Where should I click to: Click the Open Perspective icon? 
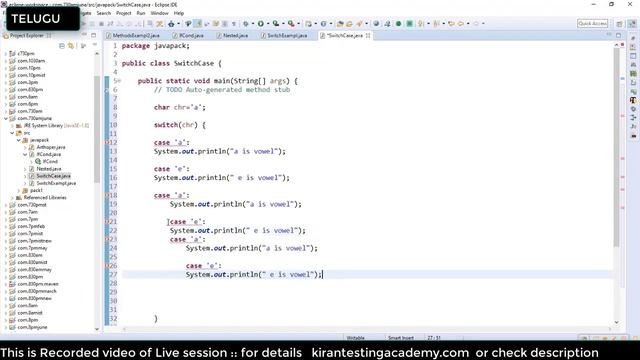[619, 24]
